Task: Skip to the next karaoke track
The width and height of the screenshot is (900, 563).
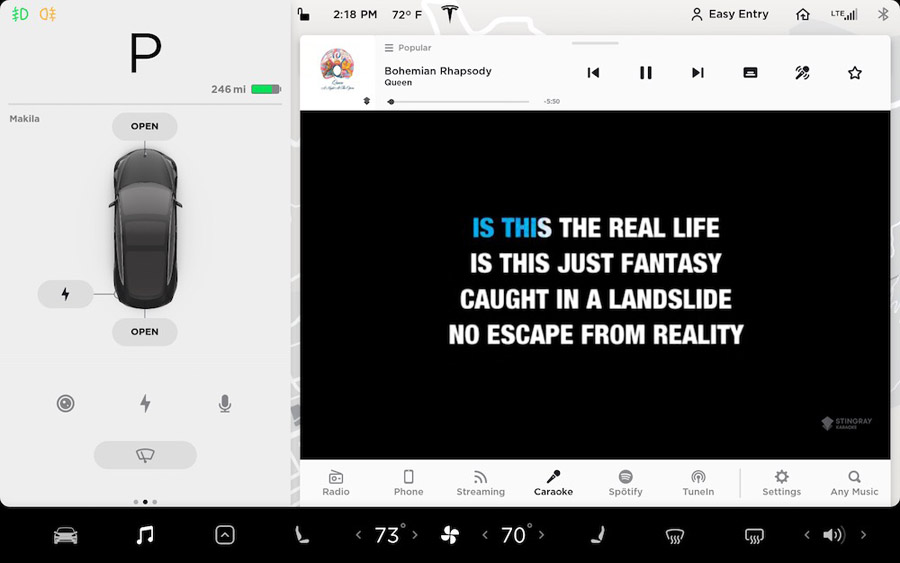Action: pos(698,73)
